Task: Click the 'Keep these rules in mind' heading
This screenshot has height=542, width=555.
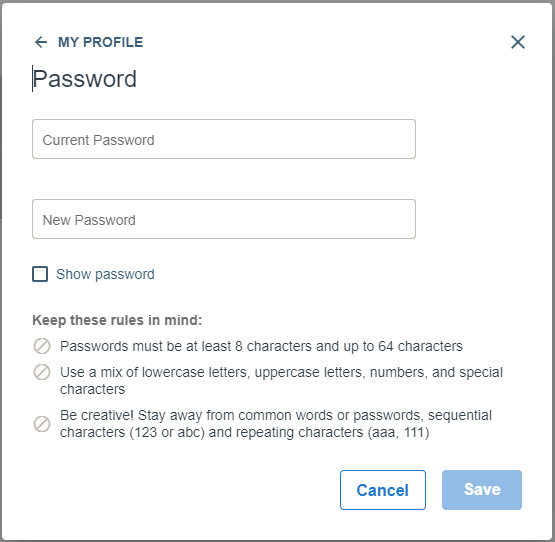Action: tap(117, 320)
